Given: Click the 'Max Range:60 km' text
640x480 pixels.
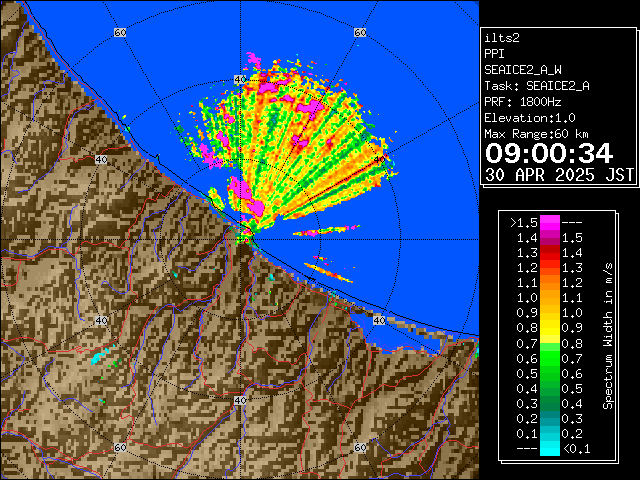Looking at the screenshot, I should (x=536, y=134).
